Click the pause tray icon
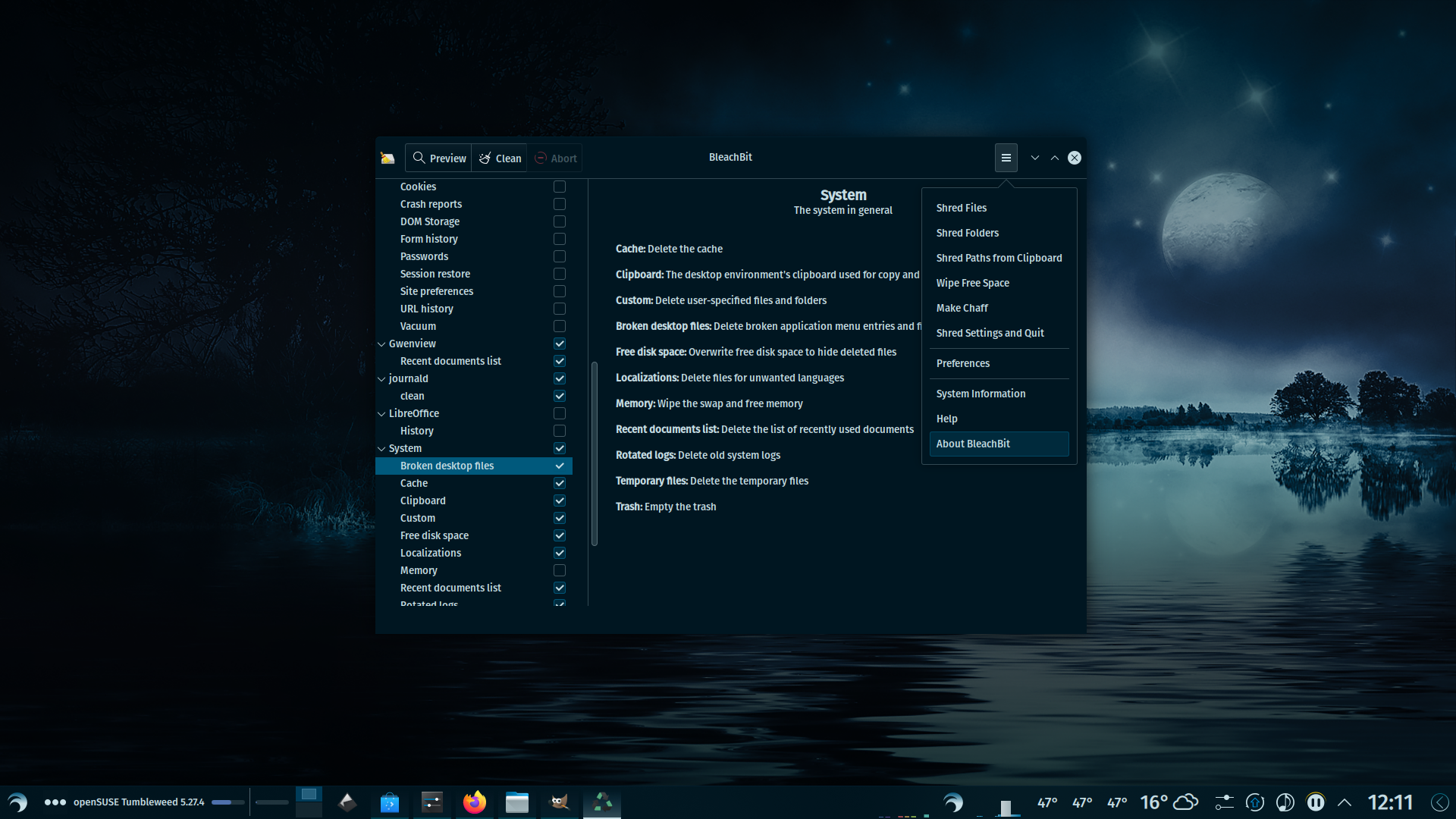 pyautogui.click(x=1316, y=802)
